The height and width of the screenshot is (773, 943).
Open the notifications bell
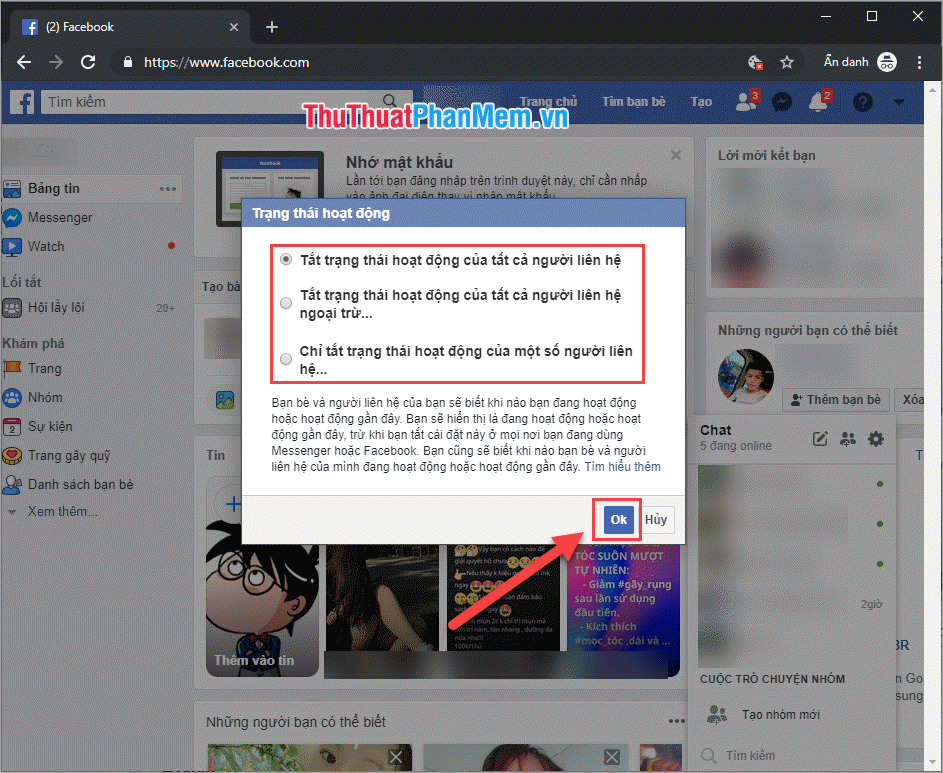(x=819, y=101)
